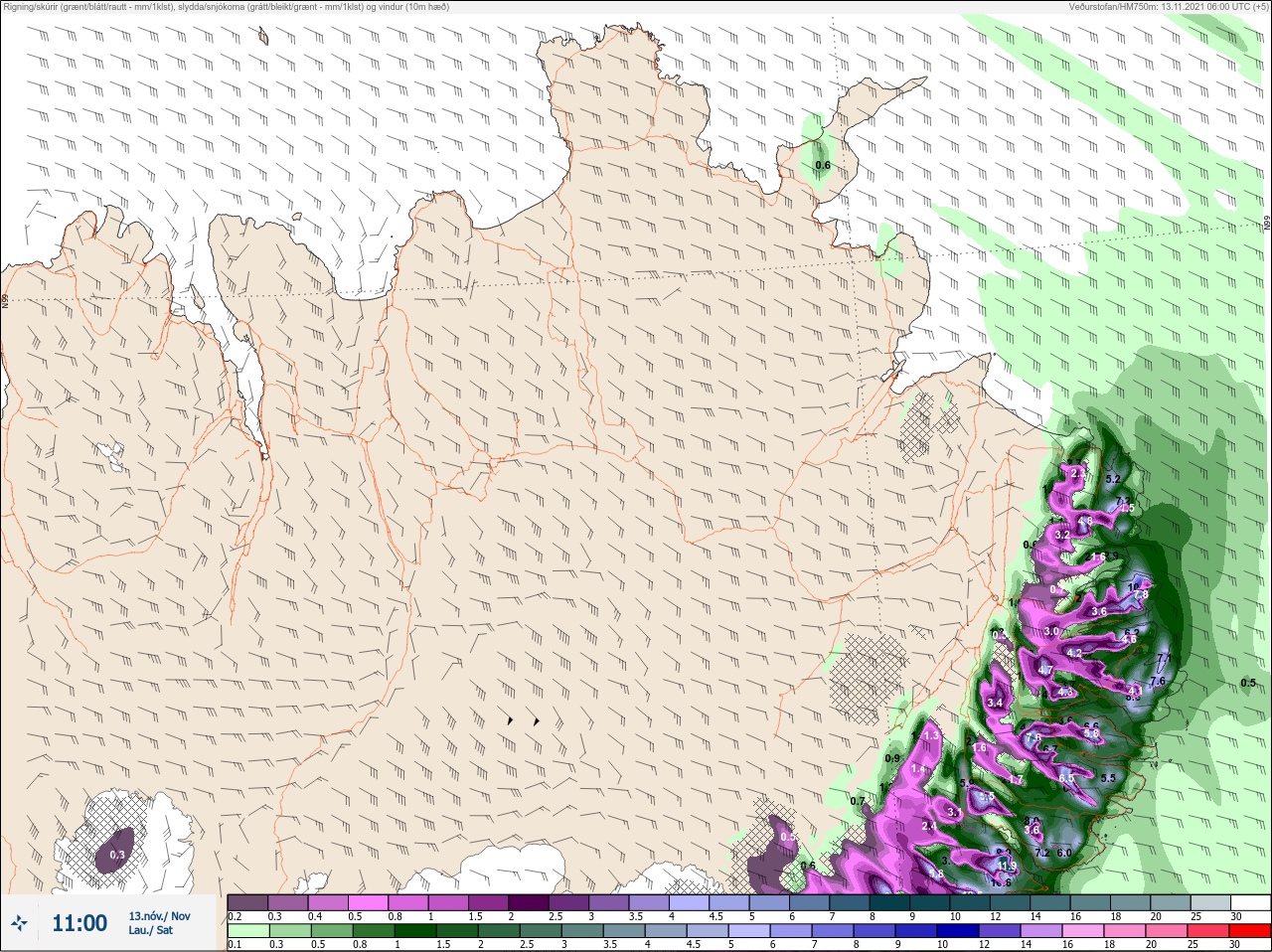
Task: Pick the upper legend lavender swatch between 4 and 4.5
Action: 690,902
